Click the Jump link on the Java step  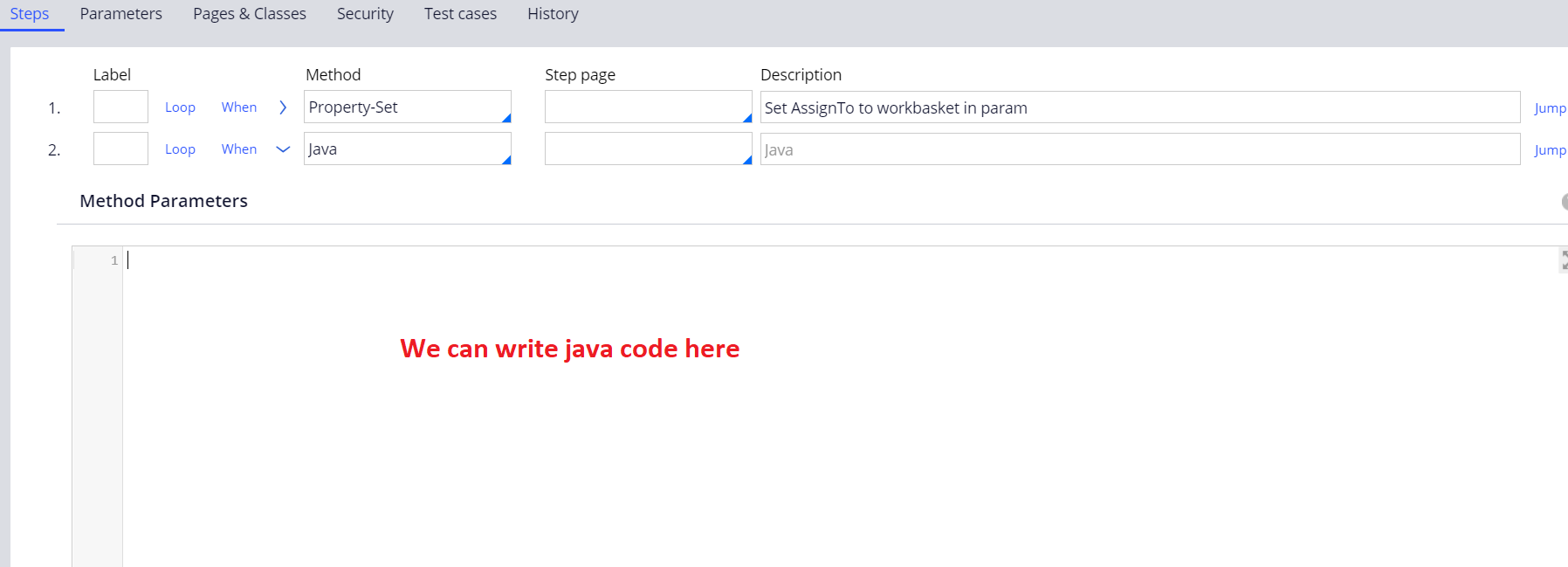1550,150
